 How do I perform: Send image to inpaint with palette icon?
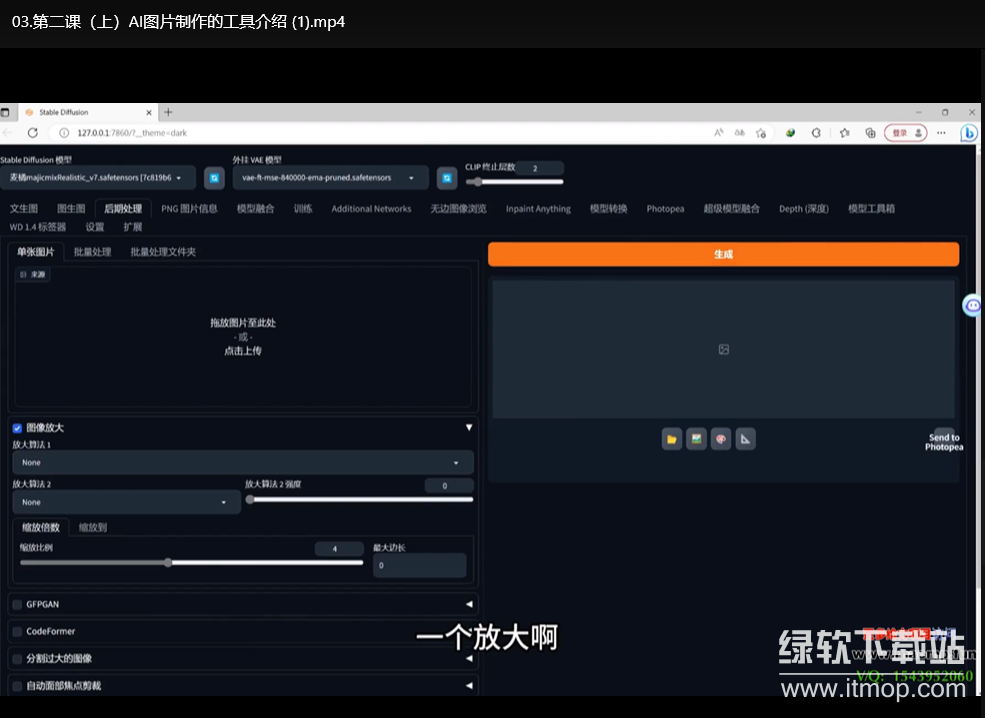click(721, 439)
